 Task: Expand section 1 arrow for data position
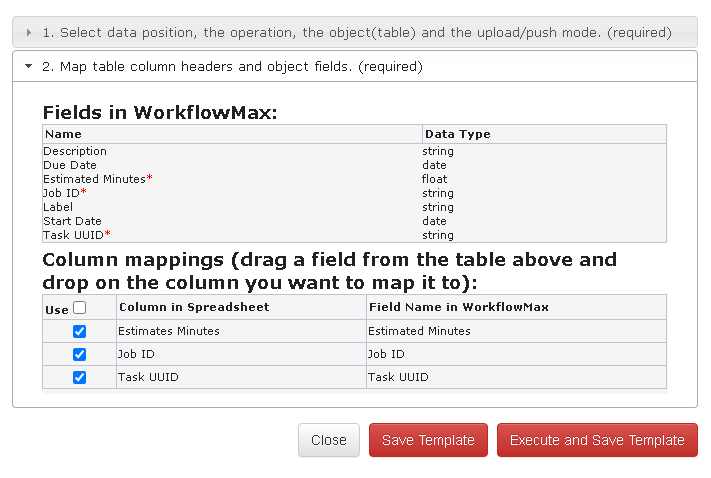29,33
